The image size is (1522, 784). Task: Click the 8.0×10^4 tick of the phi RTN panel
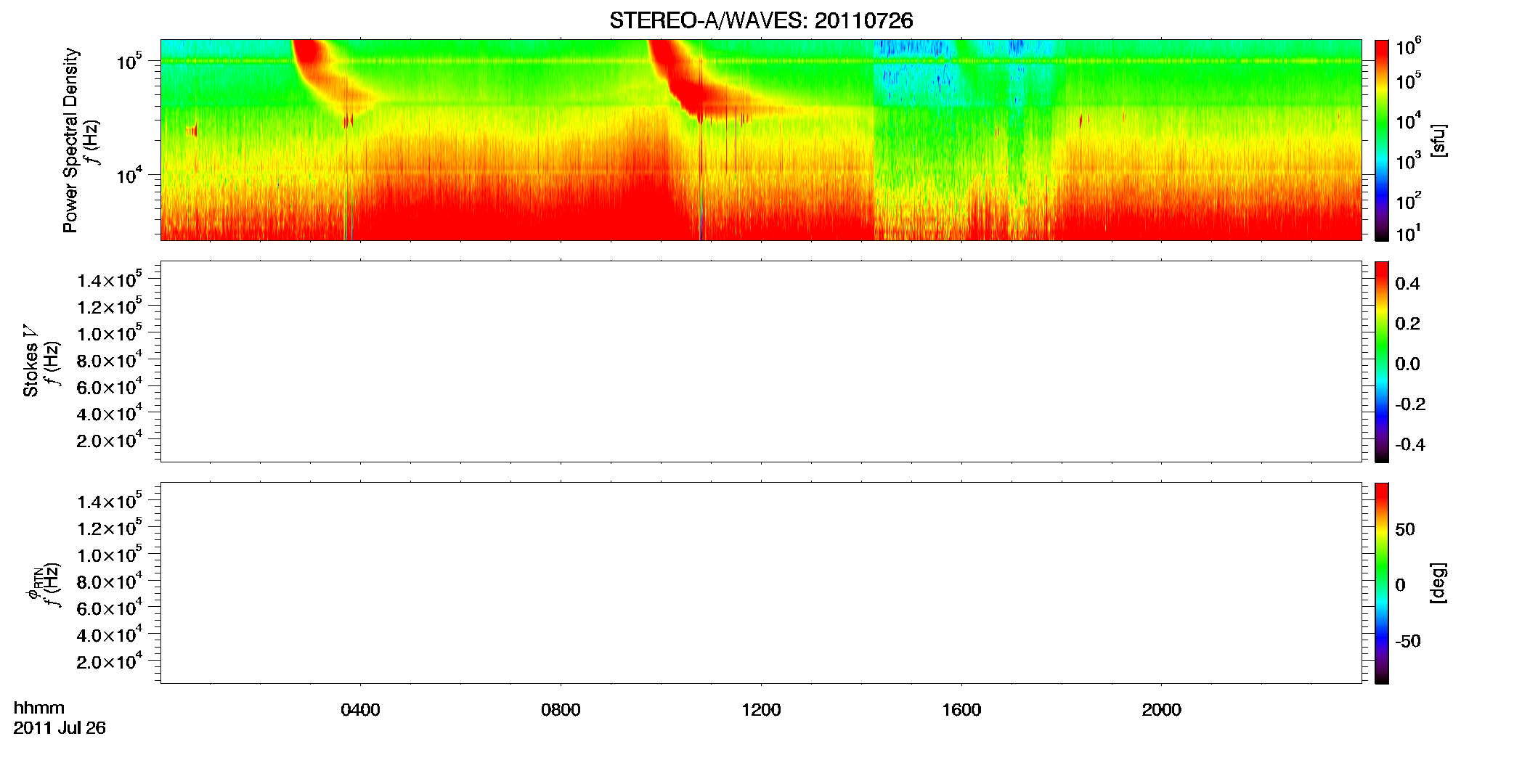109,581
